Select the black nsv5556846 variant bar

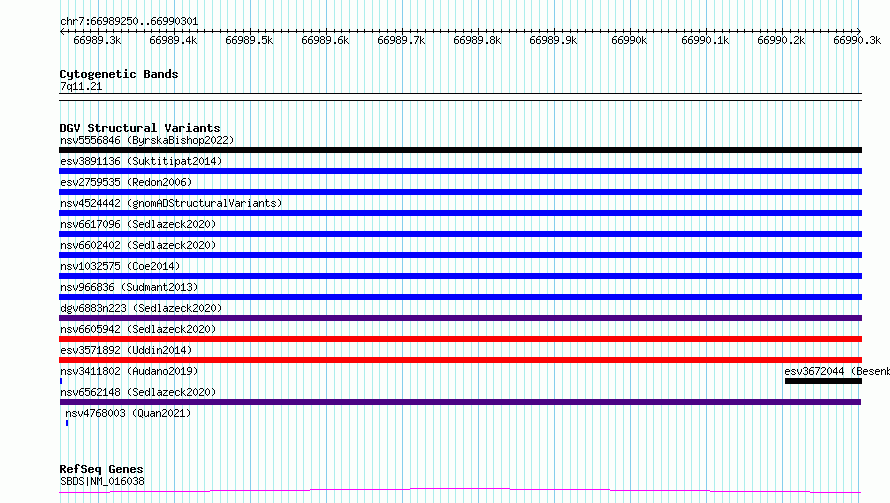[x=460, y=150]
